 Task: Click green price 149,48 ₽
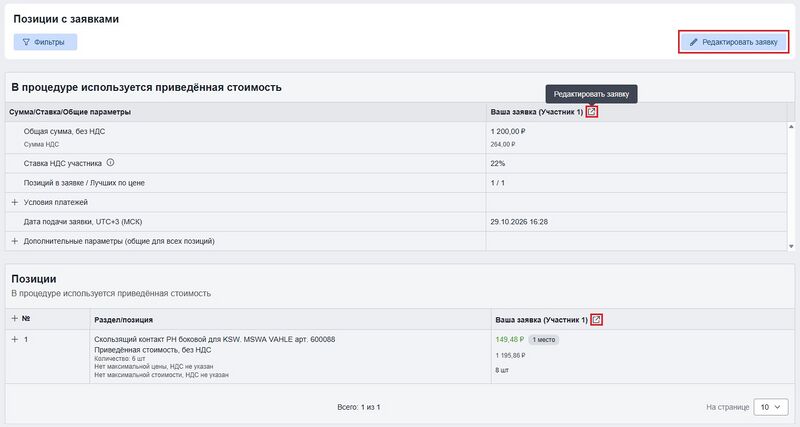pyautogui.click(x=510, y=339)
